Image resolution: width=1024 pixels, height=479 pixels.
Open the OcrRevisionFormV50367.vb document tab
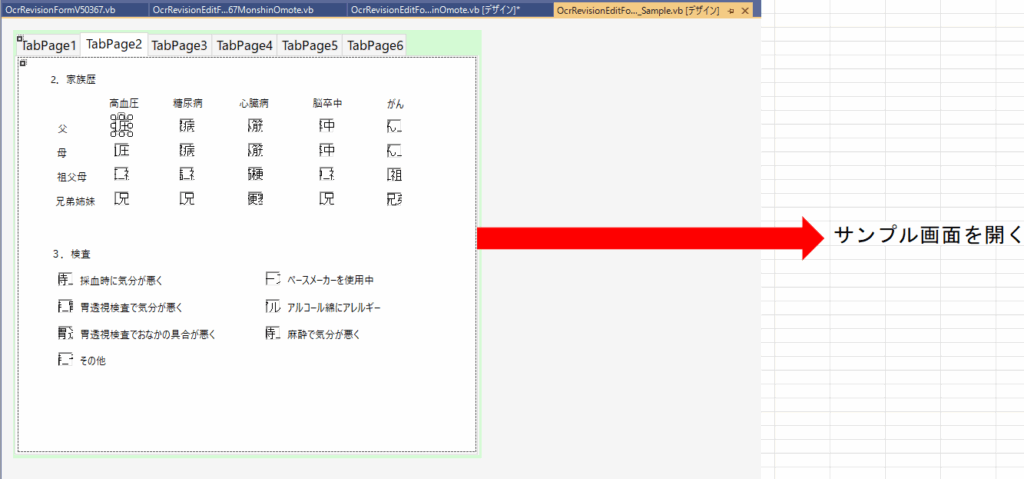[x=61, y=9]
